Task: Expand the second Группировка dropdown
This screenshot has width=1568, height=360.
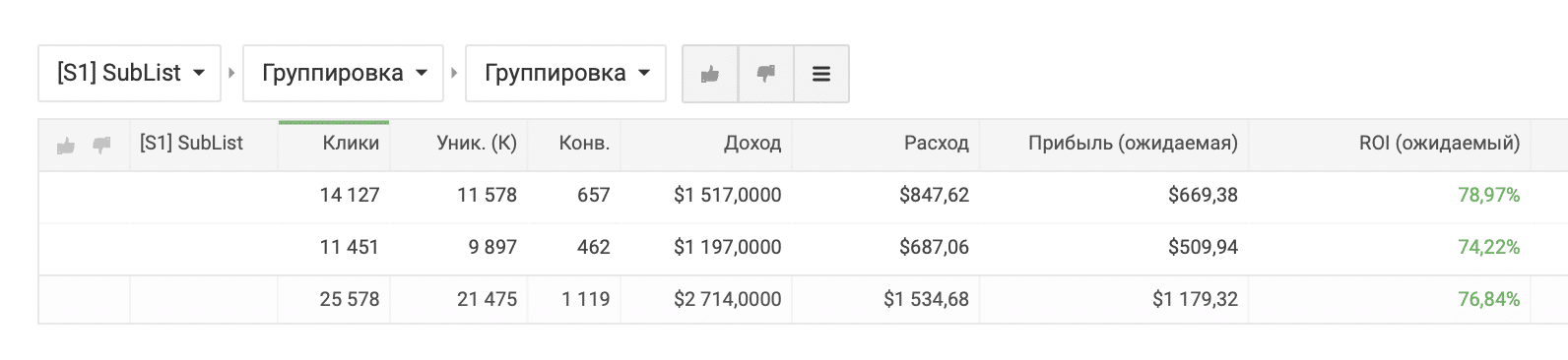Action: (566, 74)
